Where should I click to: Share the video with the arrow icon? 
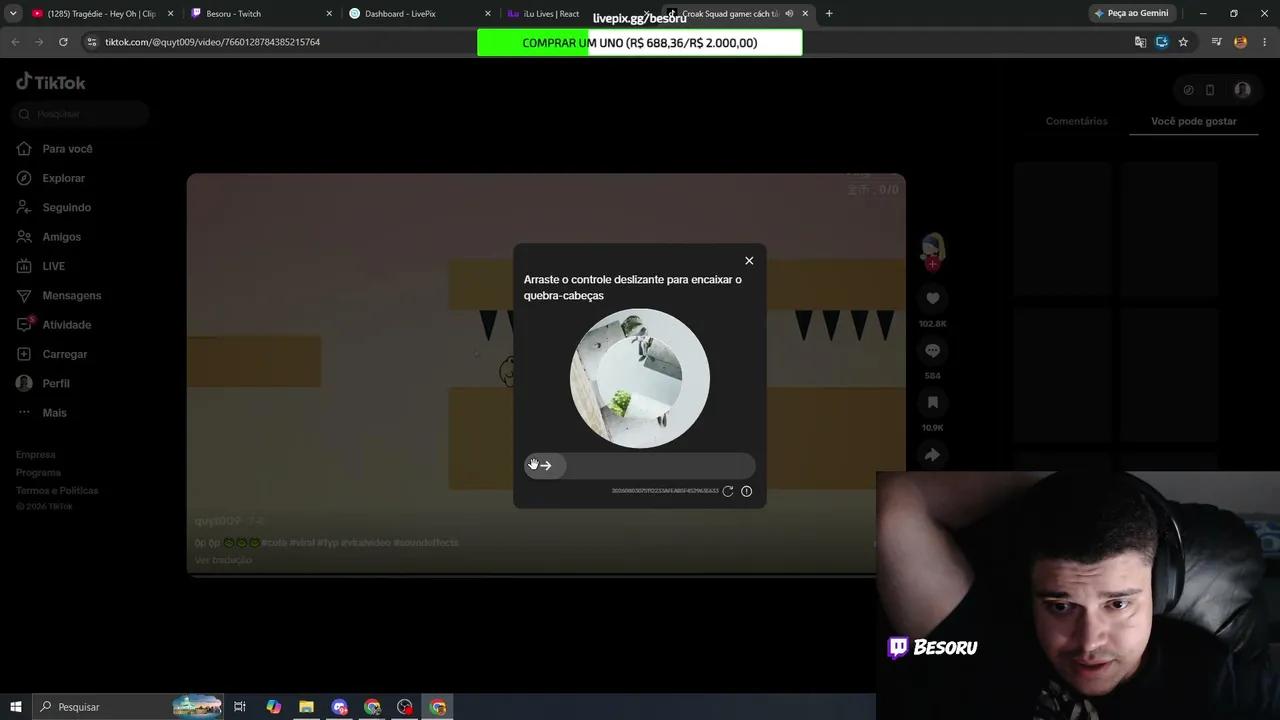point(932,455)
